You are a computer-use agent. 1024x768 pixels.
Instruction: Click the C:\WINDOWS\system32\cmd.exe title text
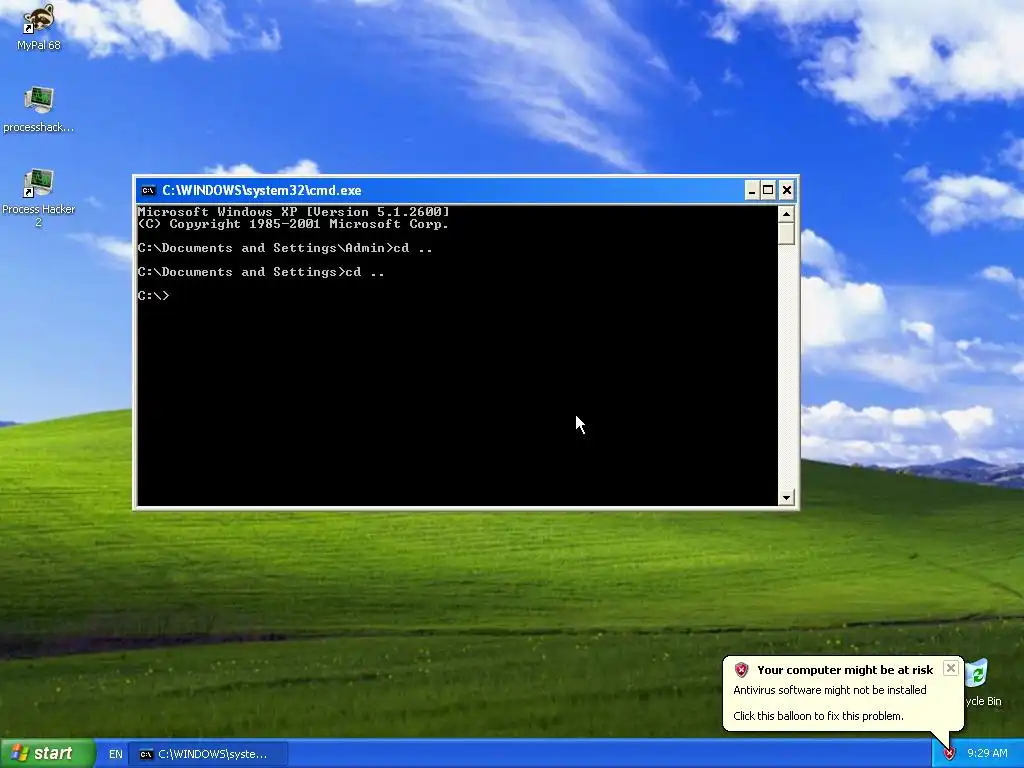pyautogui.click(x=261, y=191)
